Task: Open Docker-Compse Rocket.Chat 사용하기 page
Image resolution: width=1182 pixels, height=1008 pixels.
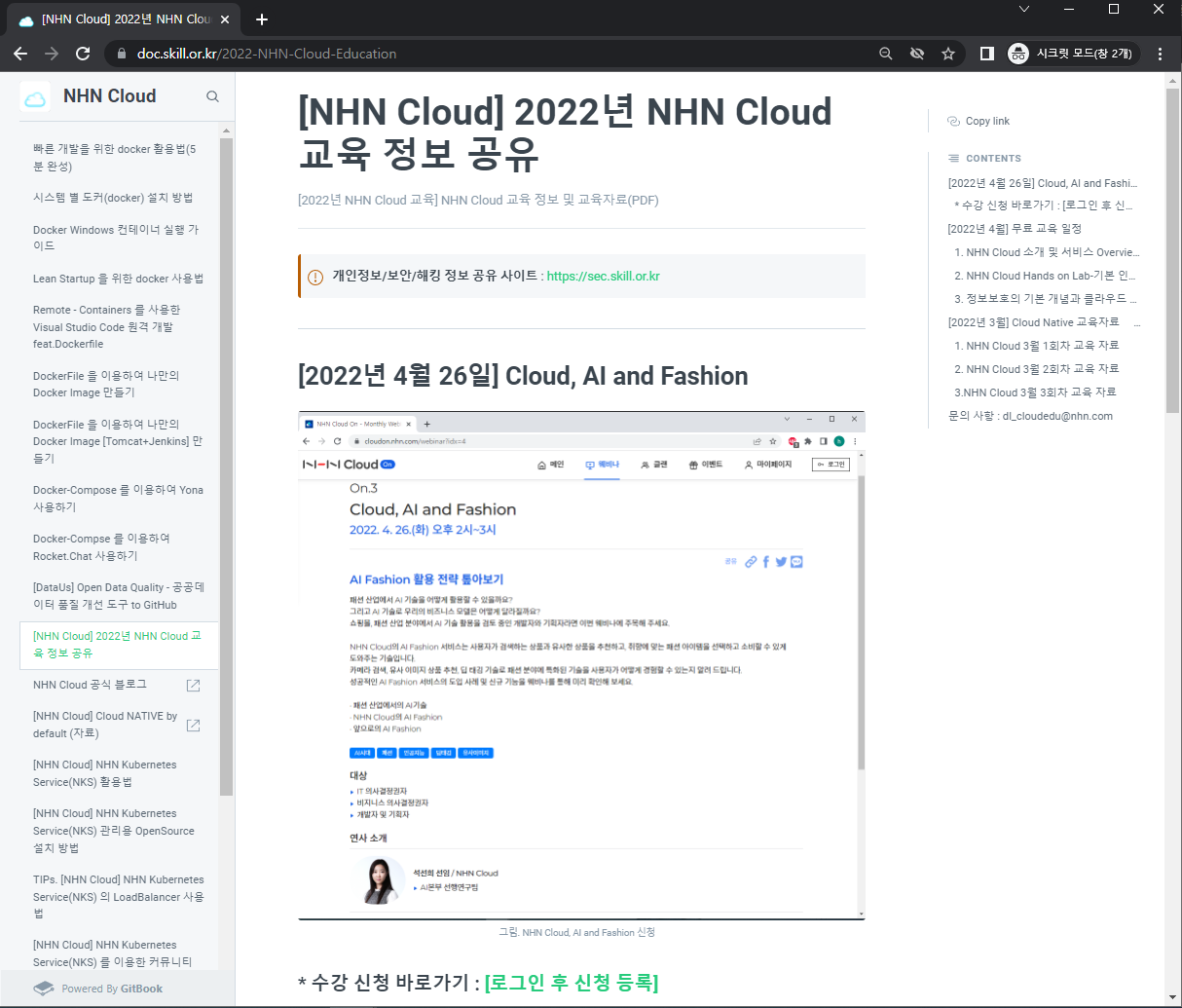Action: 118,547
